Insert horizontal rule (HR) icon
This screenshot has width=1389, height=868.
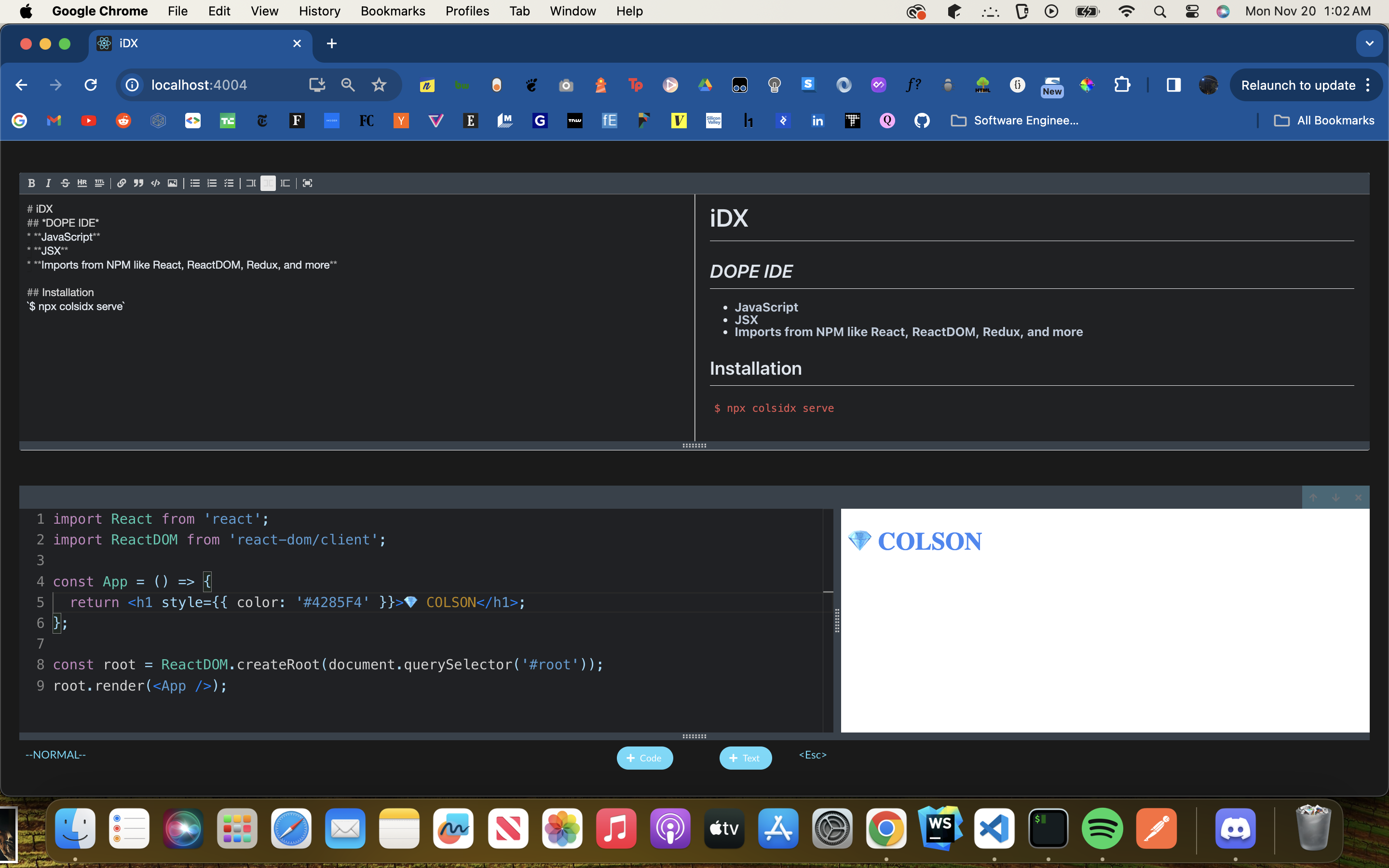click(x=82, y=183)
